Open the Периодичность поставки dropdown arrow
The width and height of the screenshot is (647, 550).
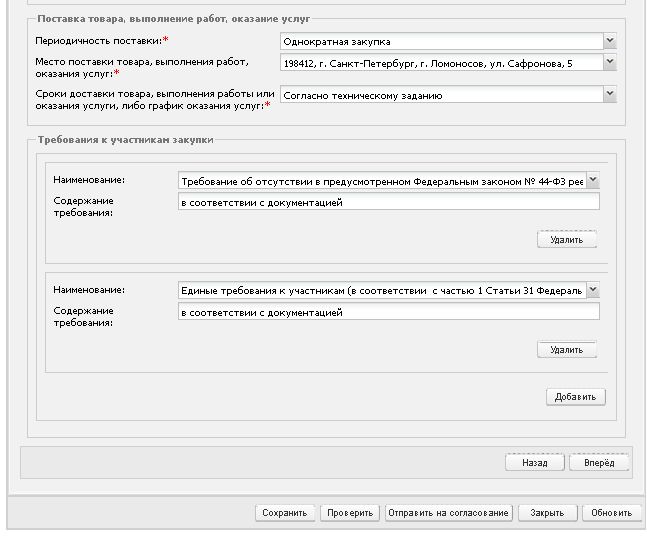click(610, 41)
